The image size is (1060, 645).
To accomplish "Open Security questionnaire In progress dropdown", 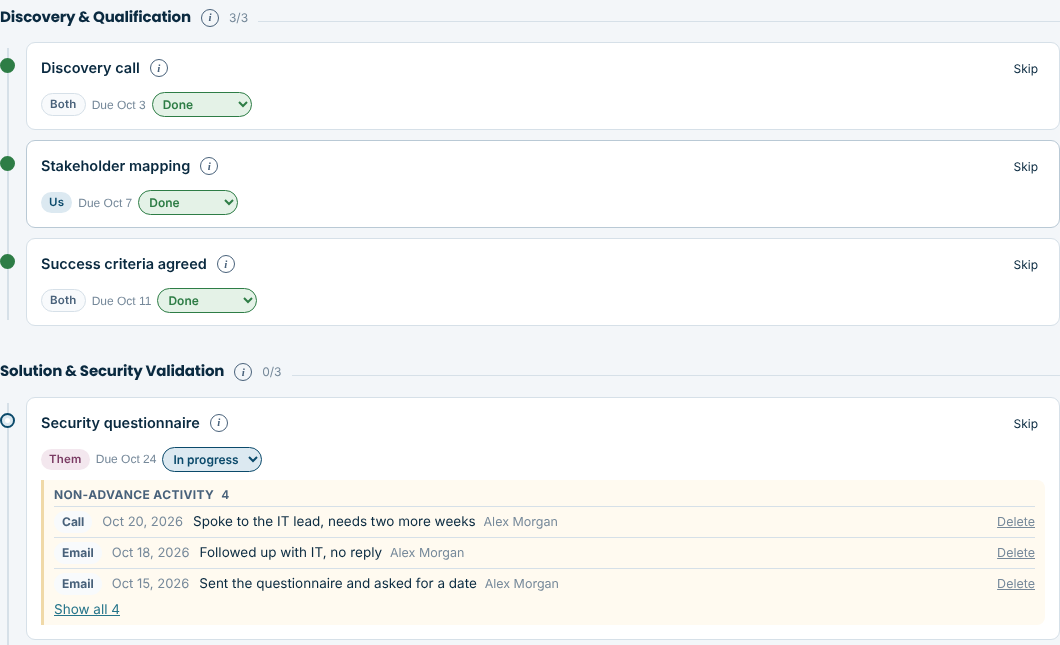I will pyautogui.click(x=212, y=460).
